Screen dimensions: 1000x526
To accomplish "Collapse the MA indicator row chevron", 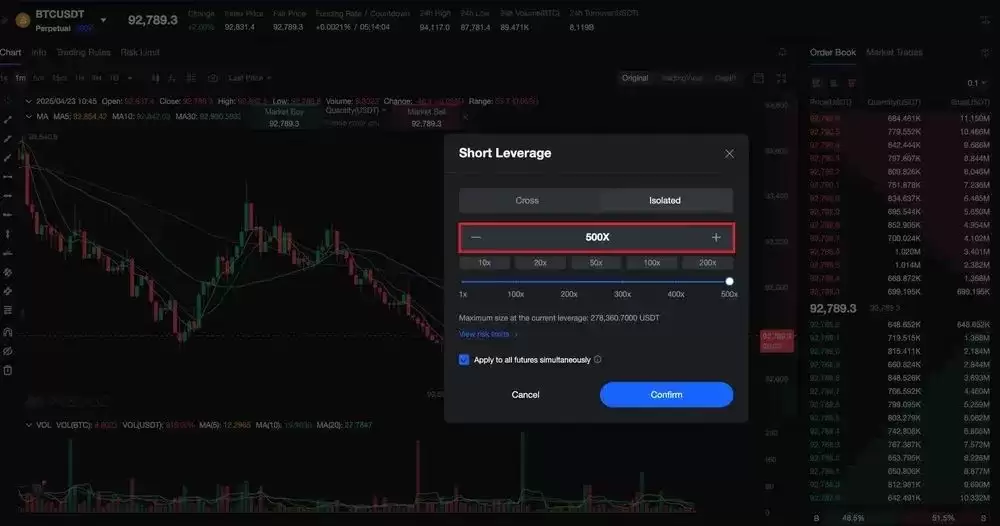I will coord(28,117).
